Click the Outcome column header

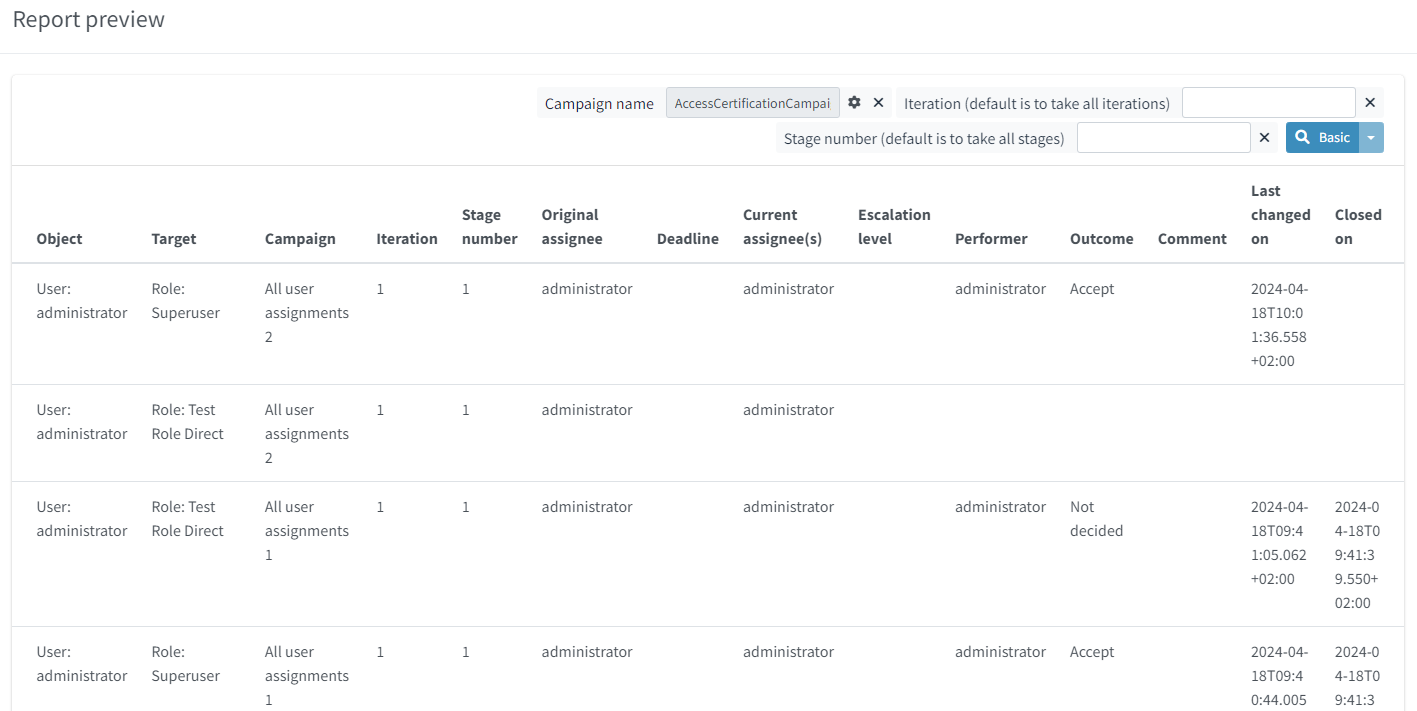click(x=1101, y=239)
